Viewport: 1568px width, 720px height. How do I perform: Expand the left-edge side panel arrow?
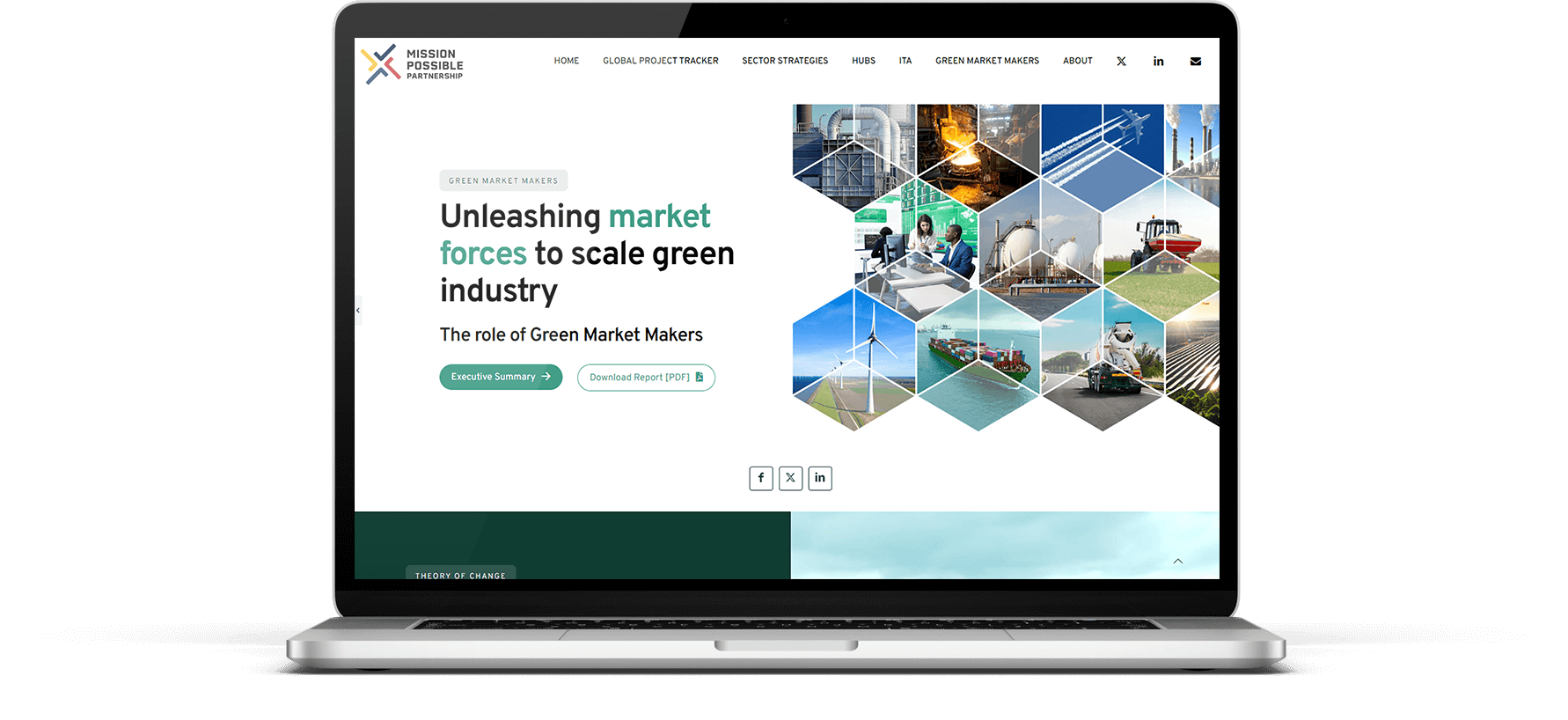(358, 311)
